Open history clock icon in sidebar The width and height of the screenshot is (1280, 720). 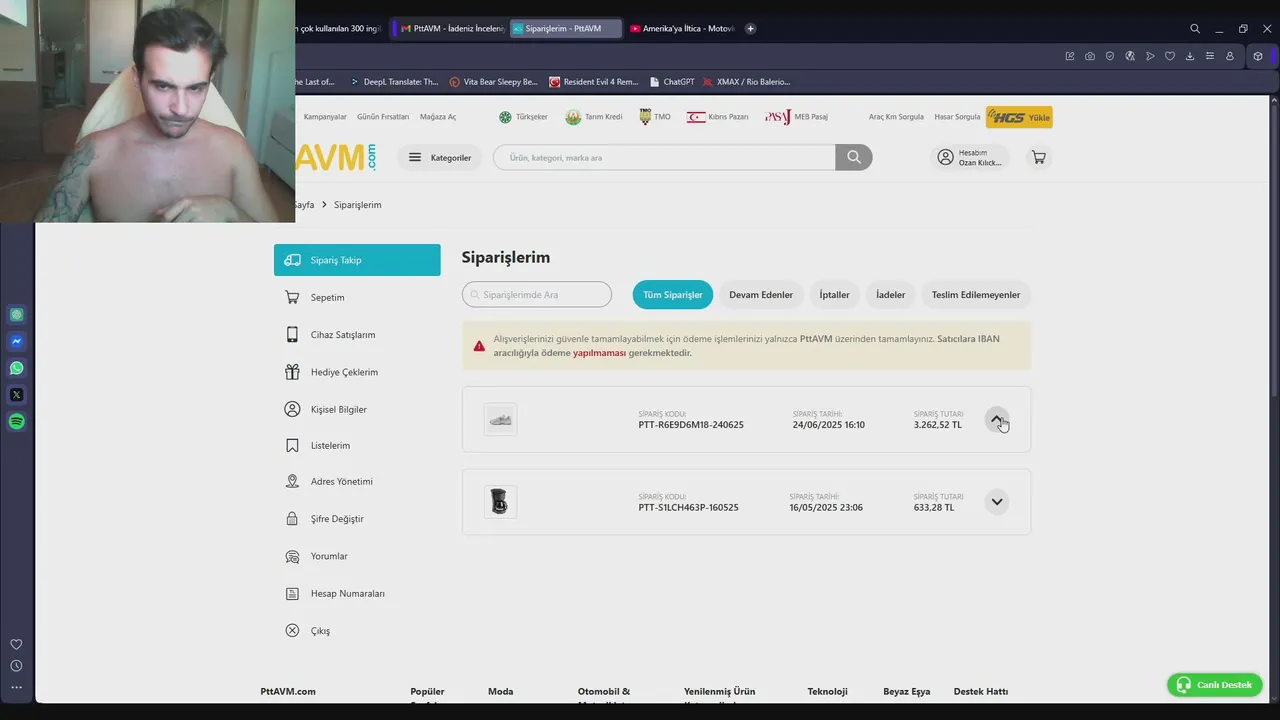[x=16, y=666]
